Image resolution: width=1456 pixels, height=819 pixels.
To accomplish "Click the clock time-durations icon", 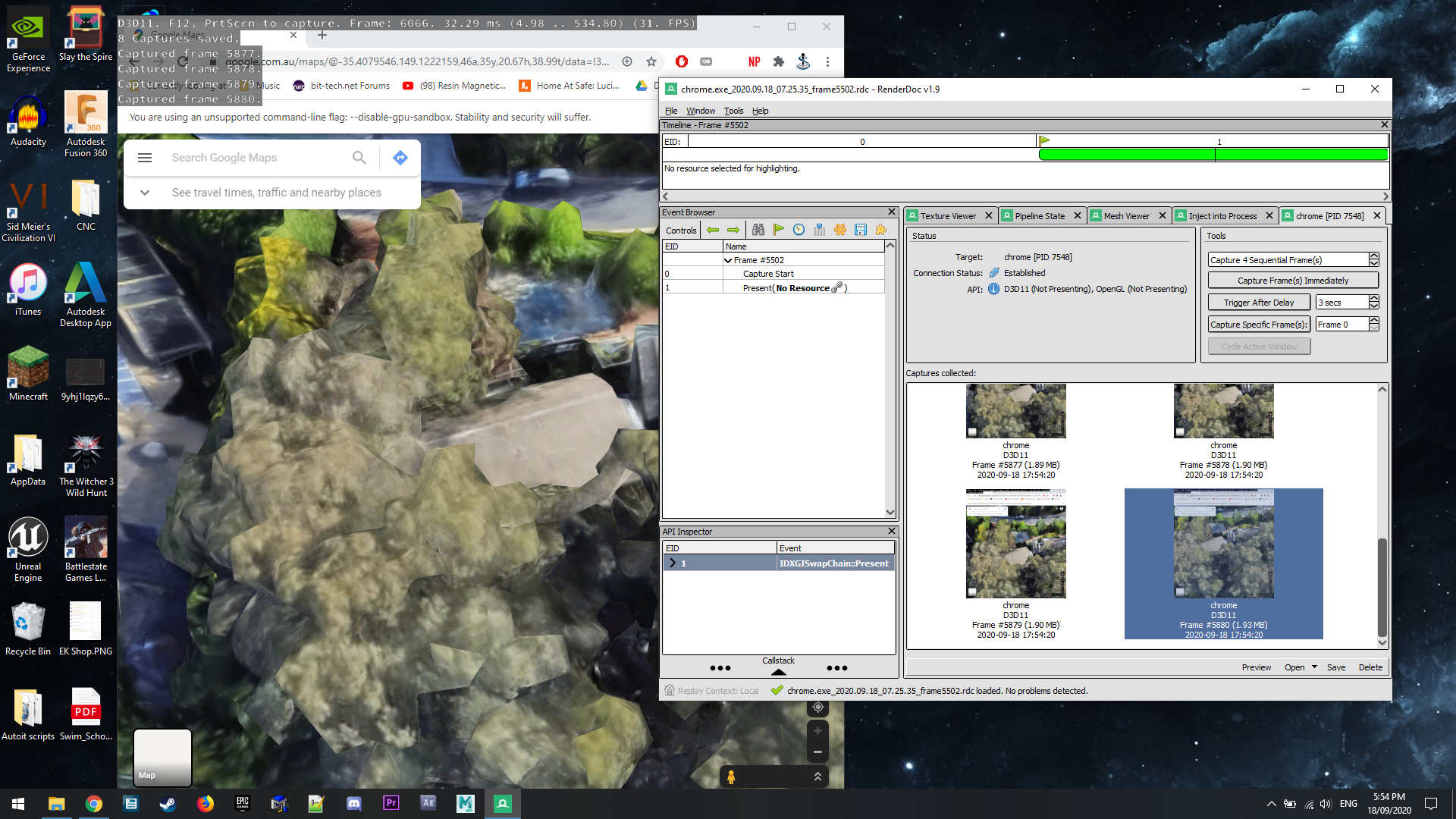I will click(x=799, y=230).
